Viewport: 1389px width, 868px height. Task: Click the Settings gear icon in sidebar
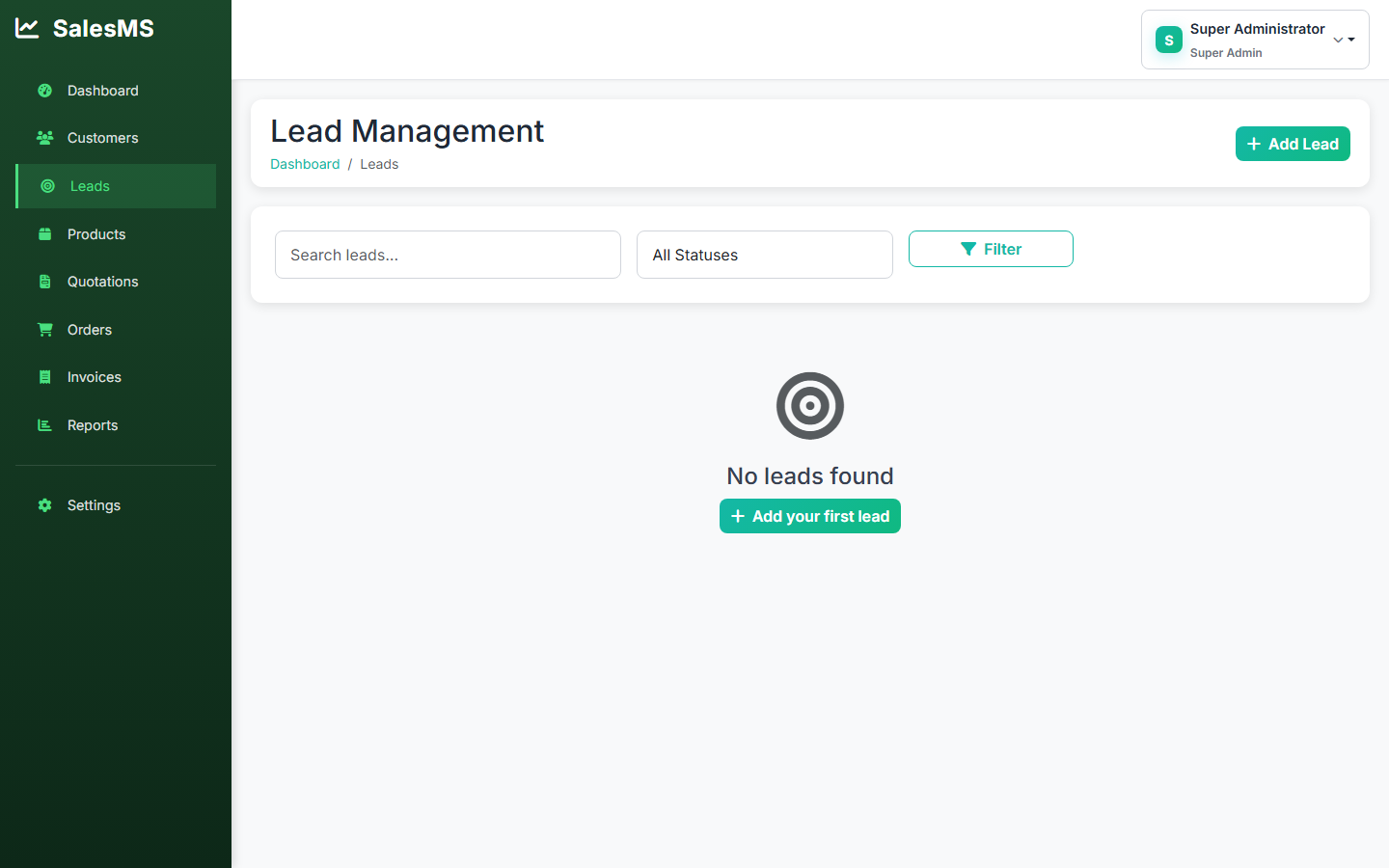point(44,505)
